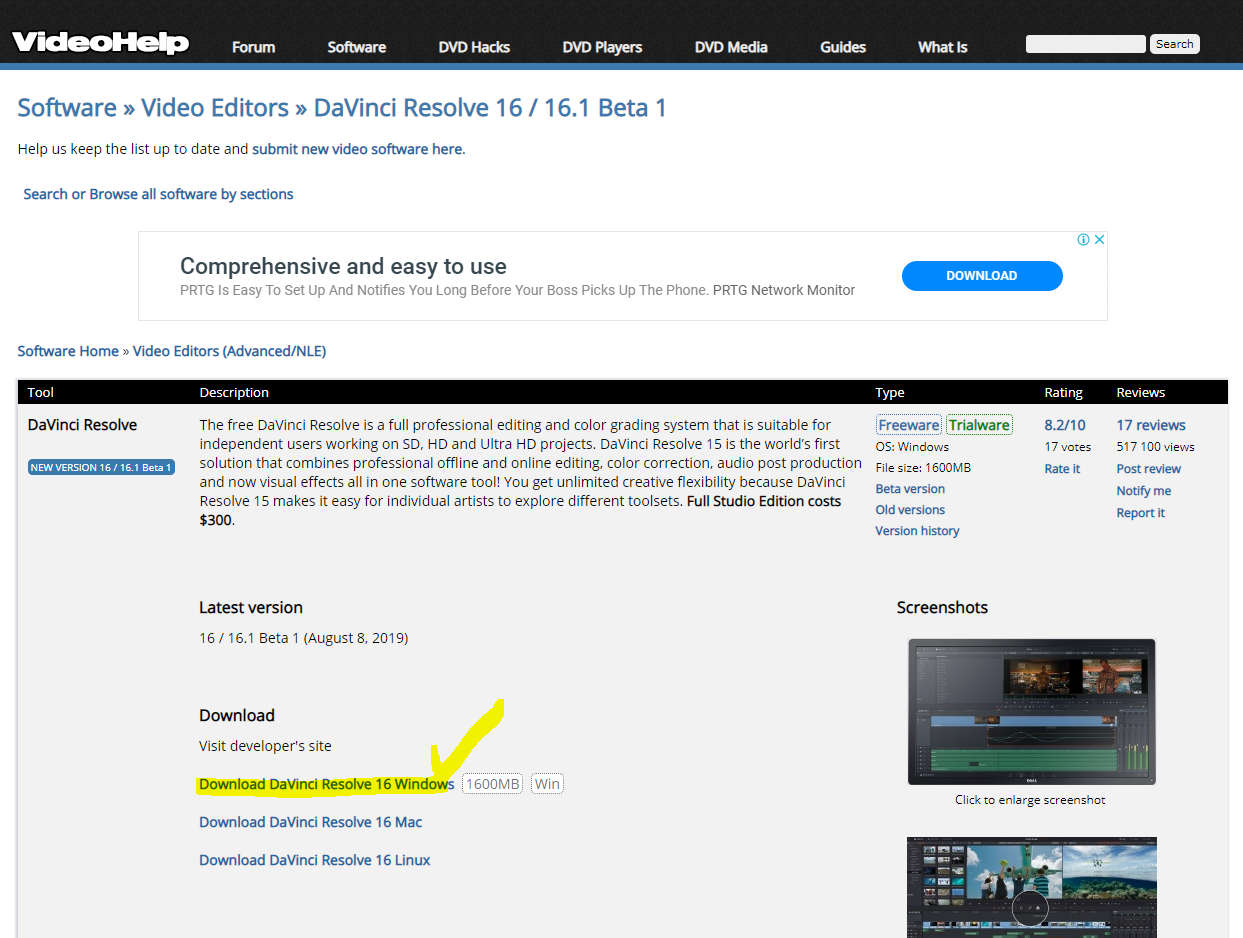Image resolution: width=1243 pixels, height=938 pixels.
Task: Click Notify me link
Action: (x=1144, y=491)
